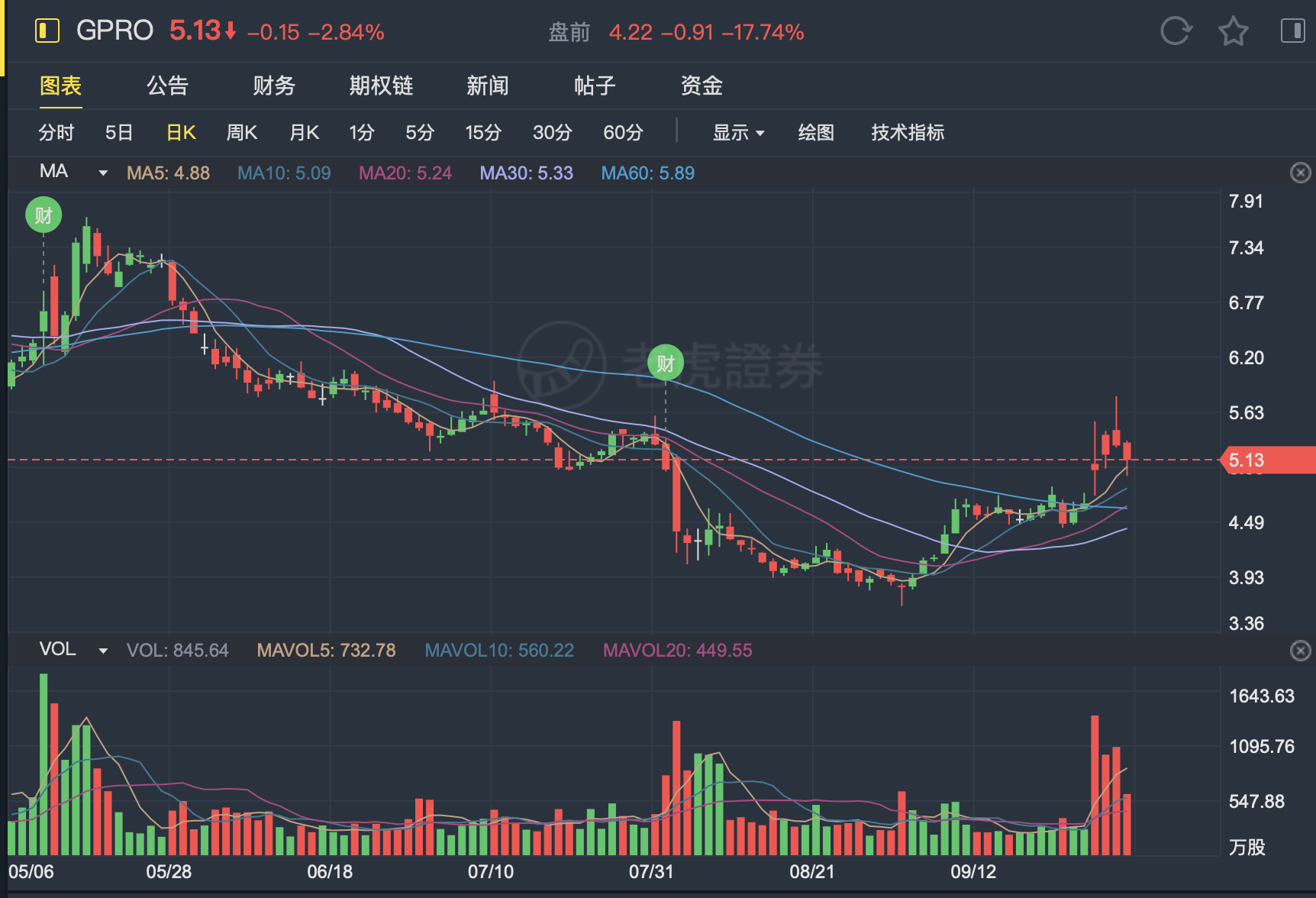Click the MA20: 5.24 value
1316x898 pixels.
[405, 173]
